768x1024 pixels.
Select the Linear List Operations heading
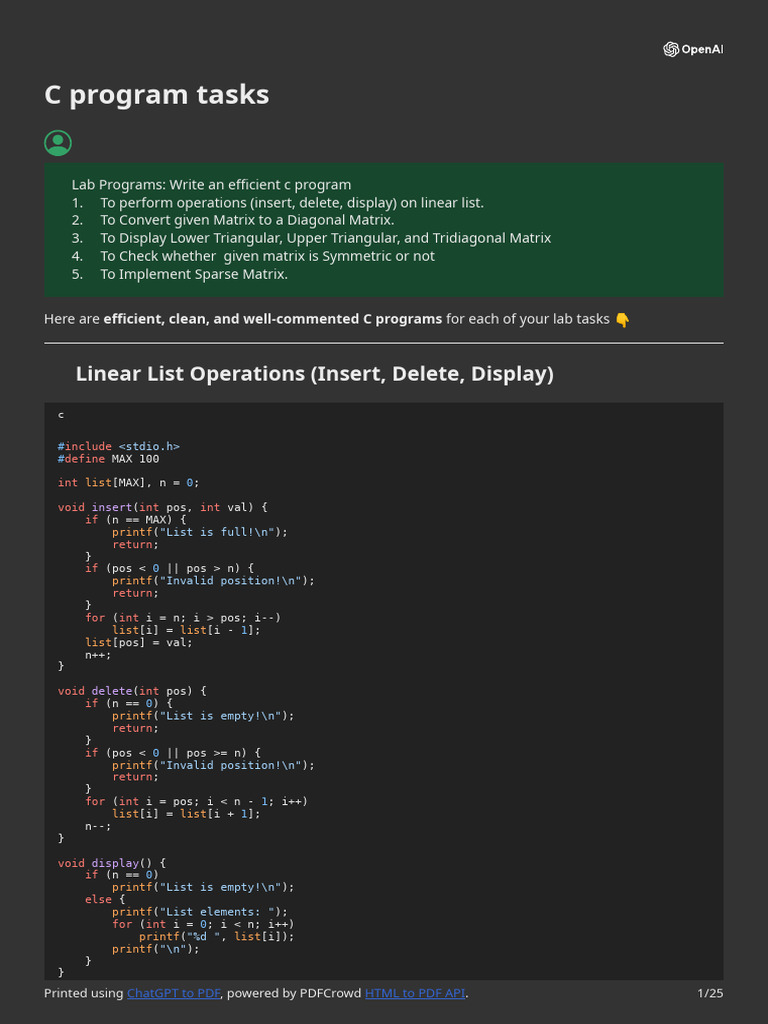pyautogui.click(x=314, y=374)
